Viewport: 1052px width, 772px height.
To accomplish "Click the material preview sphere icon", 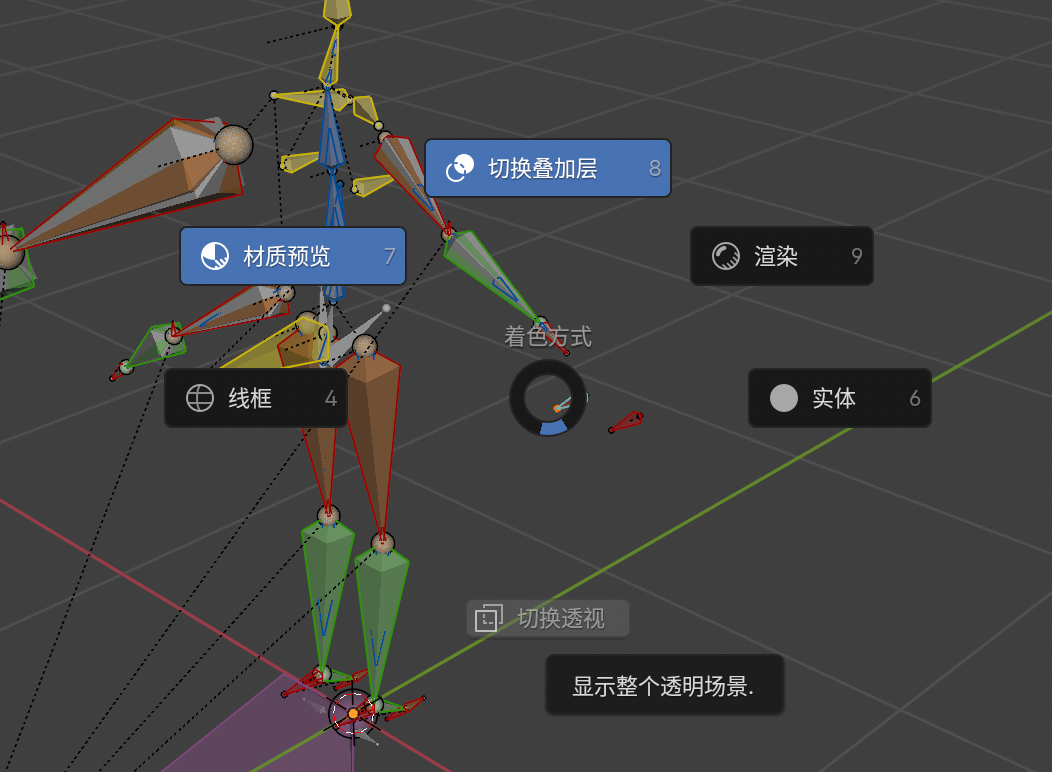I will point(215,256).
